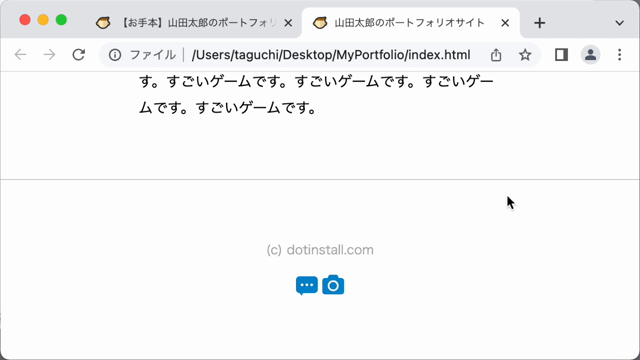Switch to the 【お手本】山田太郎 tab
This screenshot has height=360, width=640.
pyautogui.click(x=194, y=23)
